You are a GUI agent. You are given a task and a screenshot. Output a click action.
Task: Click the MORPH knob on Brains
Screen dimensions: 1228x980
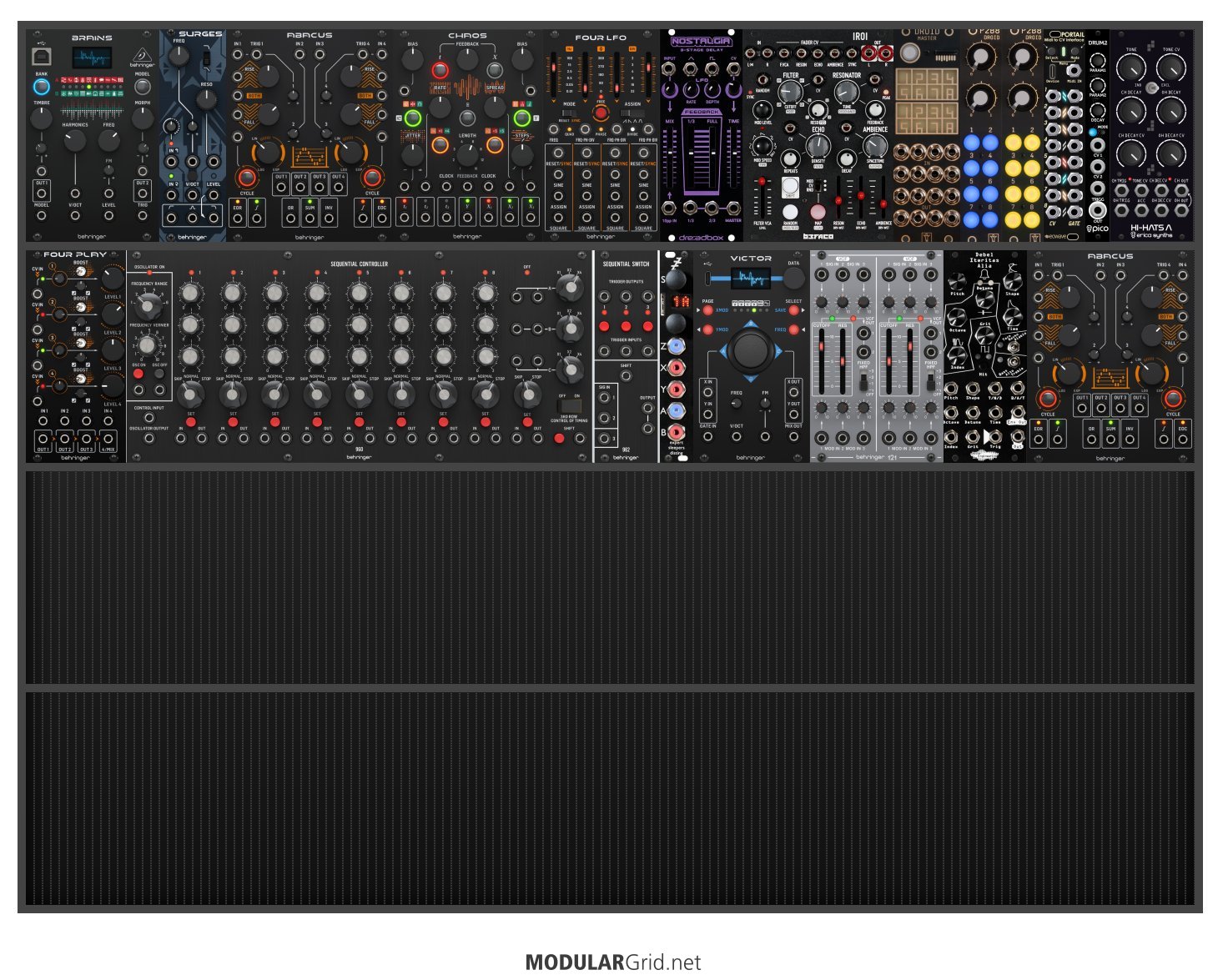coord(143,118)
